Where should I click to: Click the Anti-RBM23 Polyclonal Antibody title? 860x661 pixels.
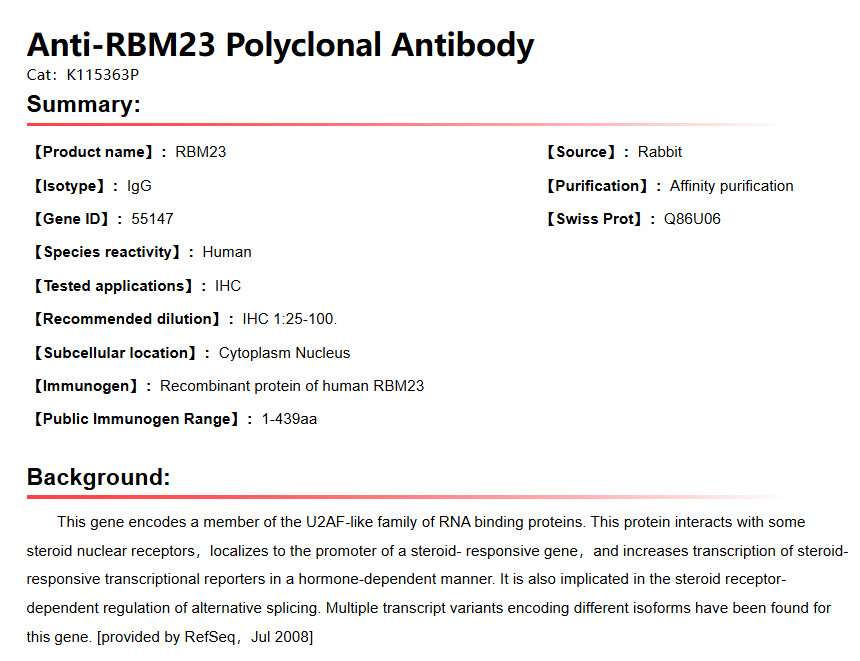tap(280, 45)
